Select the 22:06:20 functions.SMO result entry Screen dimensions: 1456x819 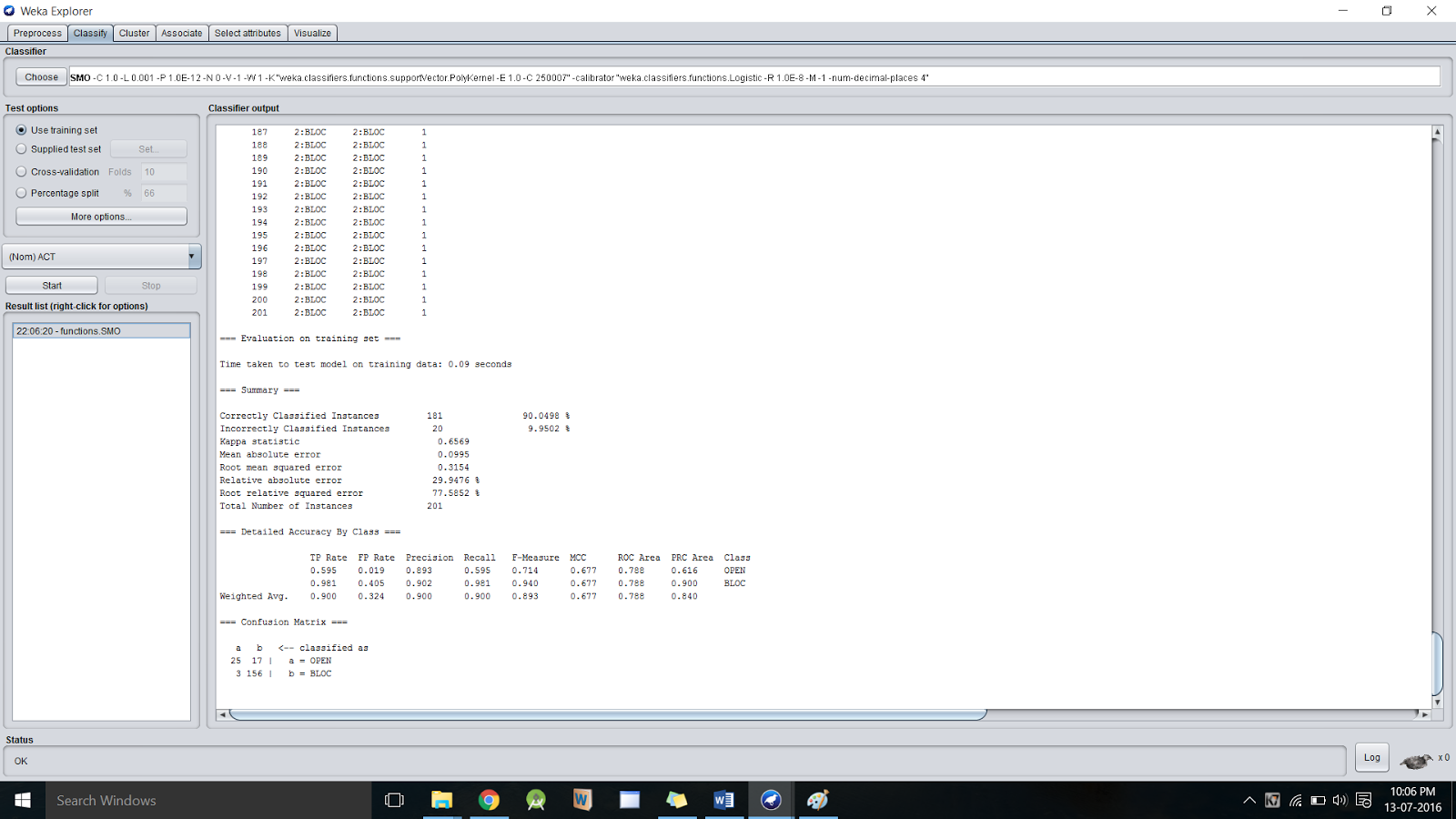(101, 330)
